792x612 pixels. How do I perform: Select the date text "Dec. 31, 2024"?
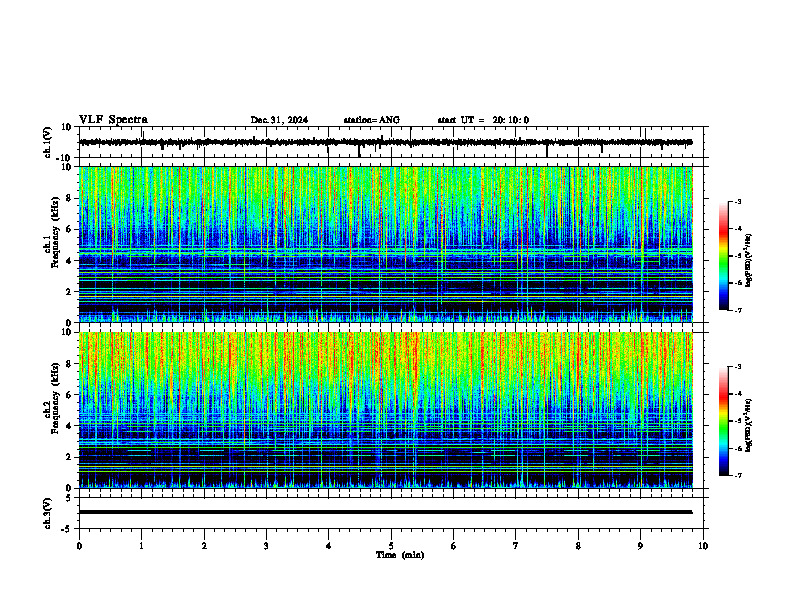click(x=279, y=120)
